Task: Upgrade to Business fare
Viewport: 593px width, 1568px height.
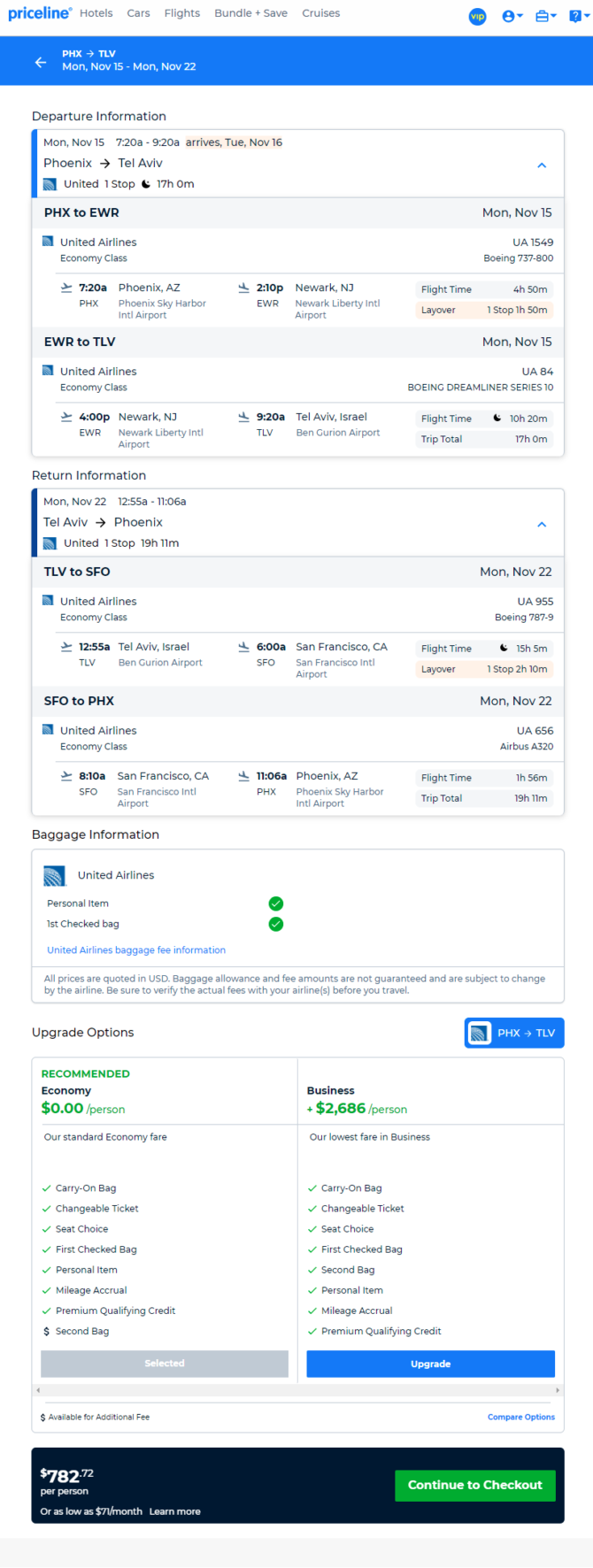Action: 430,1364
